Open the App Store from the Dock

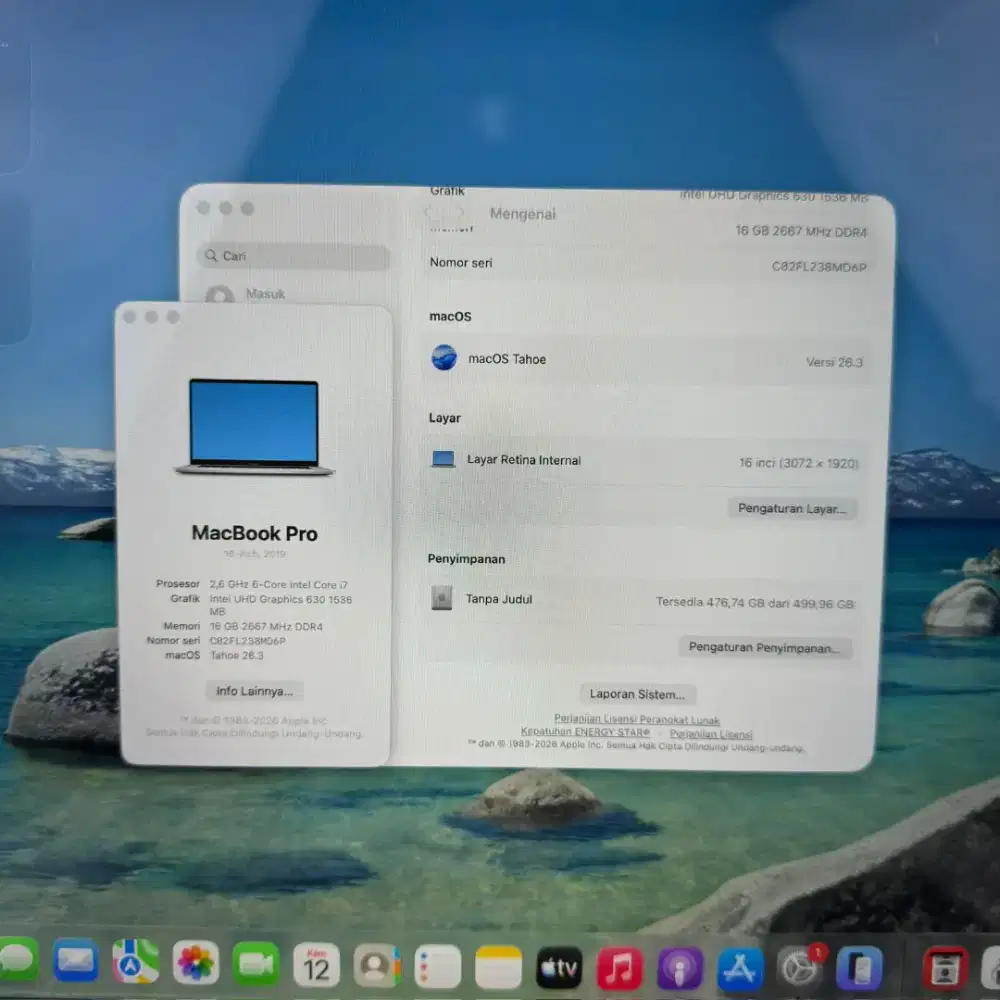click(738, 968)
